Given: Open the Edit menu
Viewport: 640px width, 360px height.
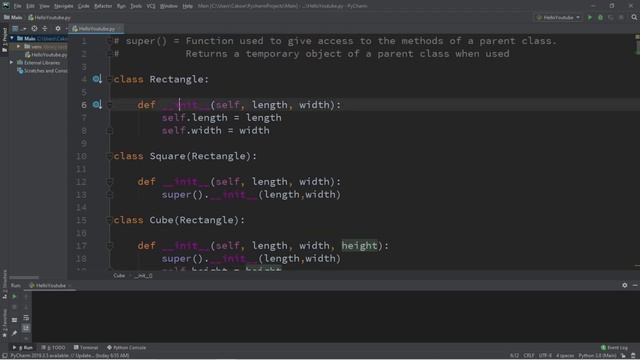Looking at the screenshot, I should coord(31,6).
